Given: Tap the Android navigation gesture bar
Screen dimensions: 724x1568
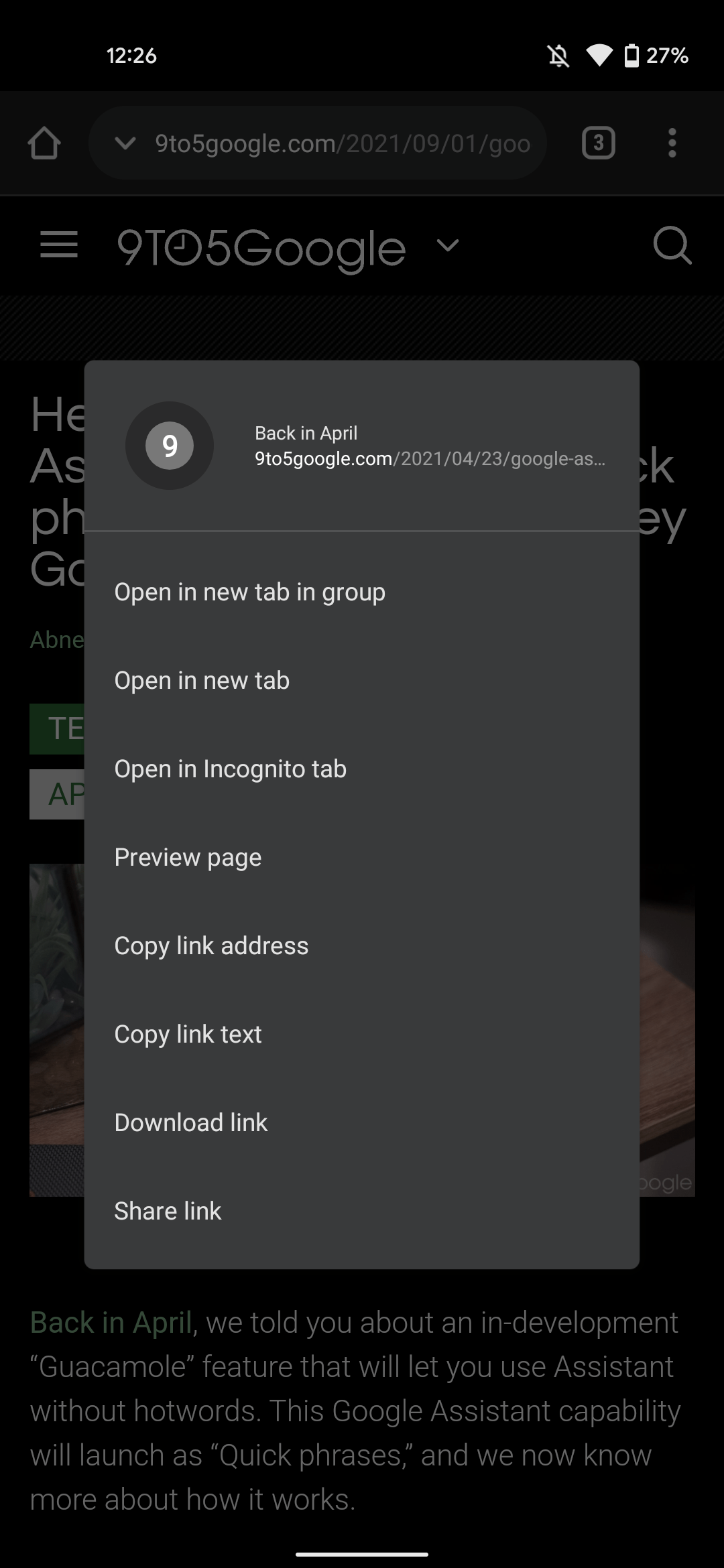Looking at the screenshot, I should tap(362, 1554).
